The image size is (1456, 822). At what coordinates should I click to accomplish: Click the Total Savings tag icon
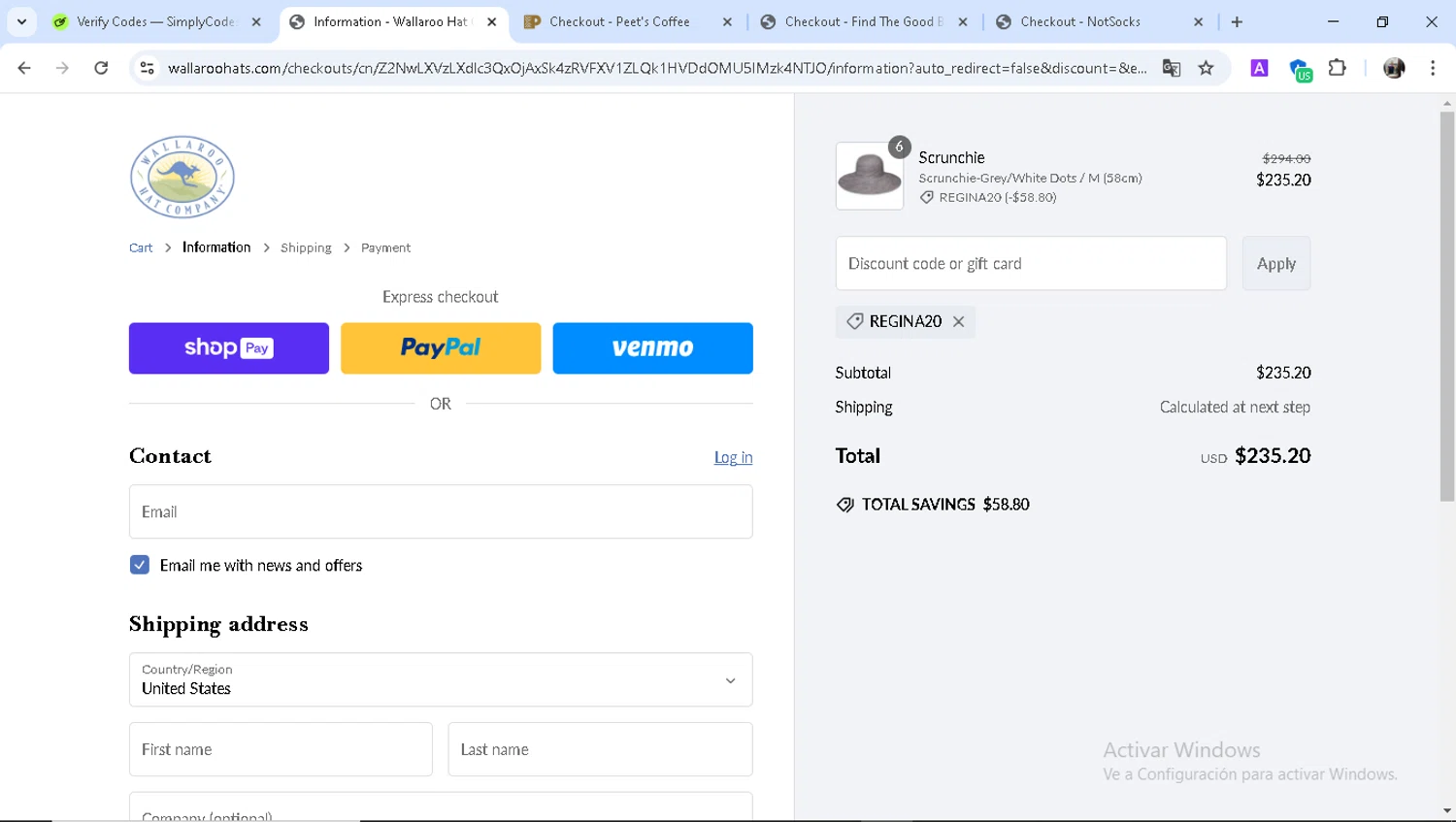click(845, 505)
